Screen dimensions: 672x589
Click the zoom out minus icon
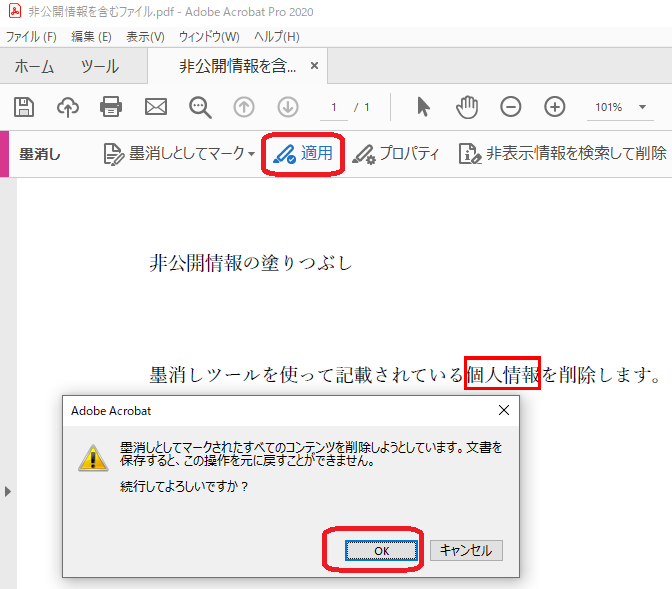click(511, 107)
